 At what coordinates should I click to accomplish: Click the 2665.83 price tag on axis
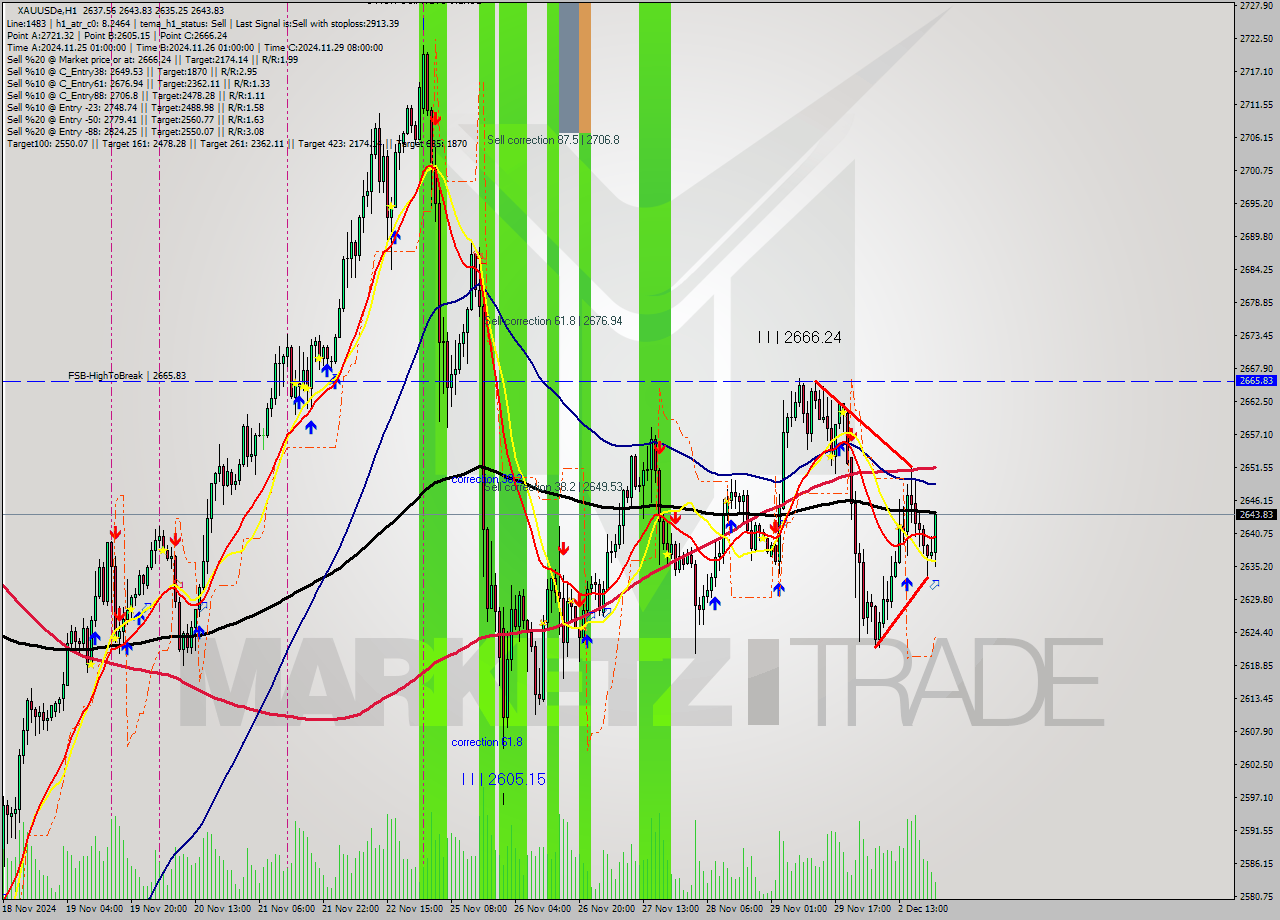tap(1256, 381)
